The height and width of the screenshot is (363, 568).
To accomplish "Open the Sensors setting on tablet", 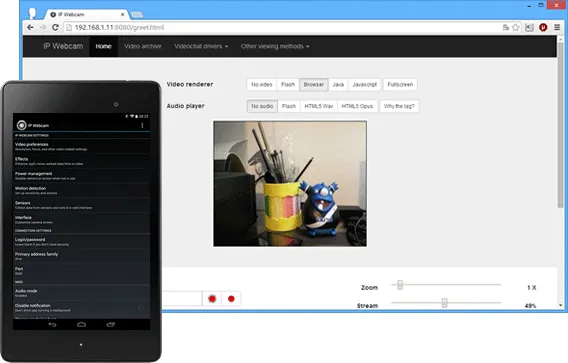I will pos(82,205).
